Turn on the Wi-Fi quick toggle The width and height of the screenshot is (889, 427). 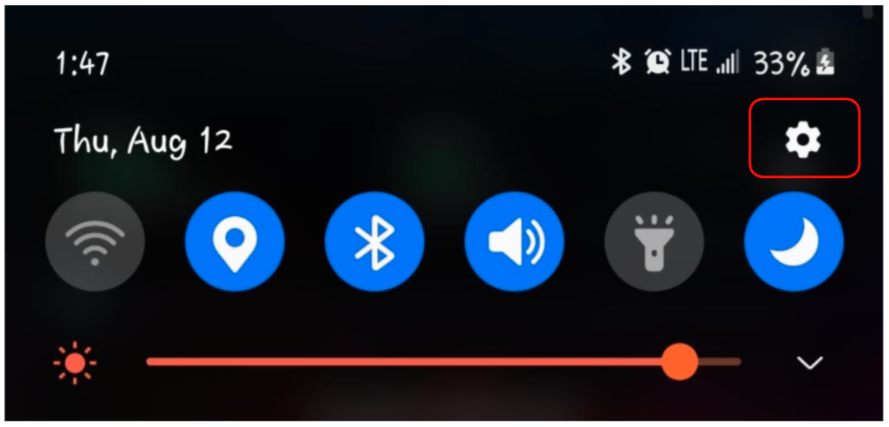point(95,242)
